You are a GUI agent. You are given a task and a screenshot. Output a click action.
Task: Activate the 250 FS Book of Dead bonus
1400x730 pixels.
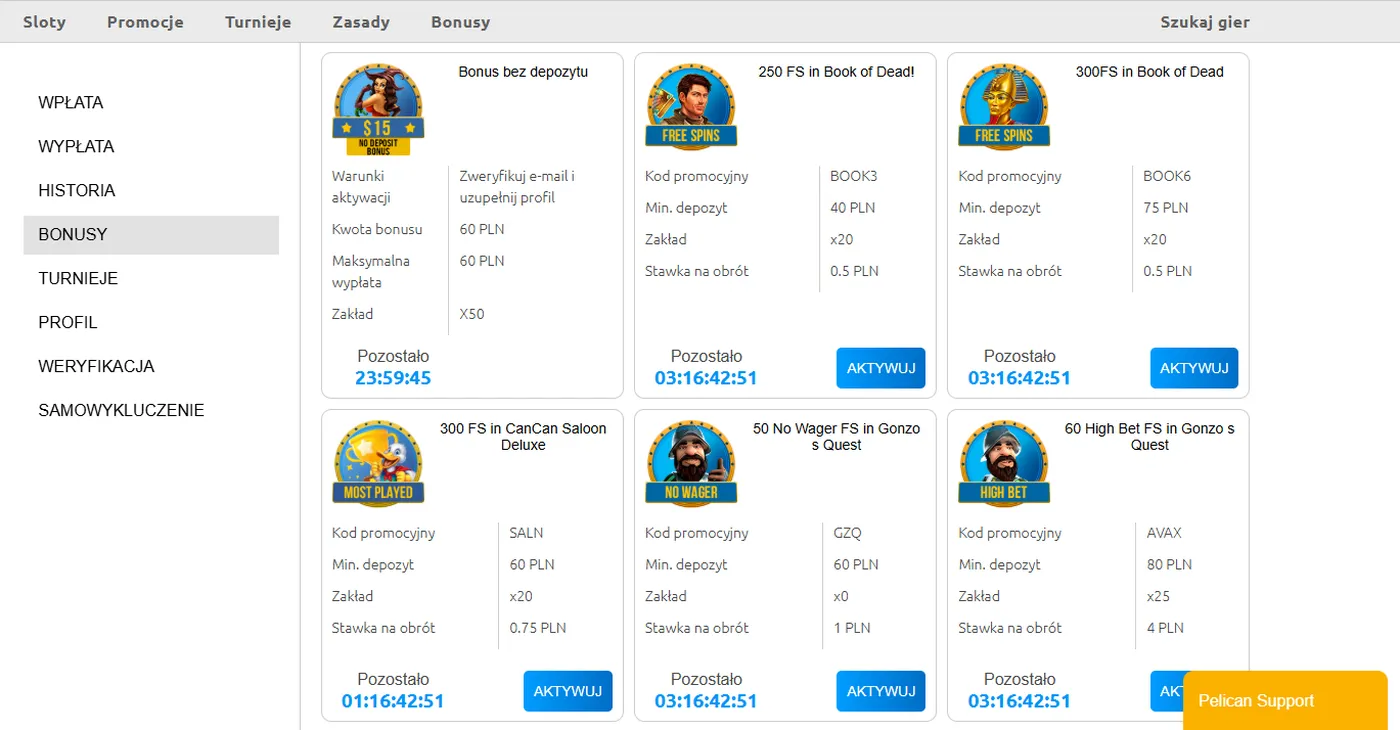880,368
